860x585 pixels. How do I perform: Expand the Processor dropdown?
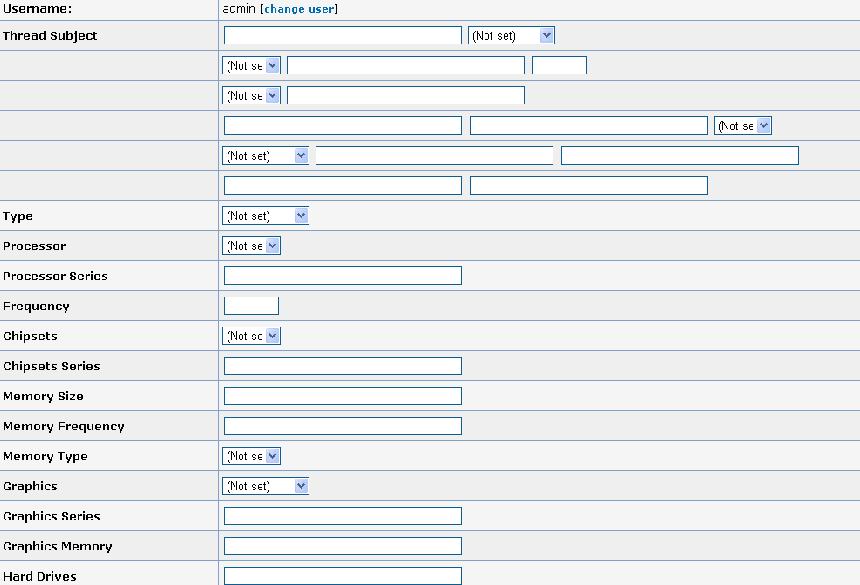(251, 246)
